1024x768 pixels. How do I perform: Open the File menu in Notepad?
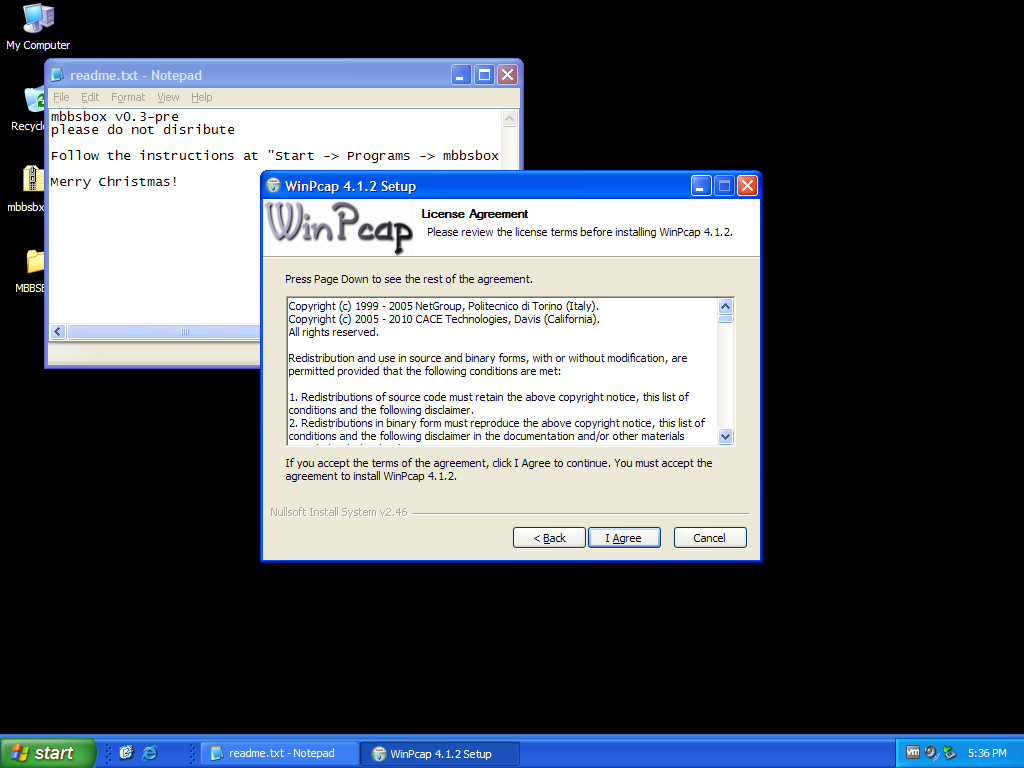tap(61, 97)
